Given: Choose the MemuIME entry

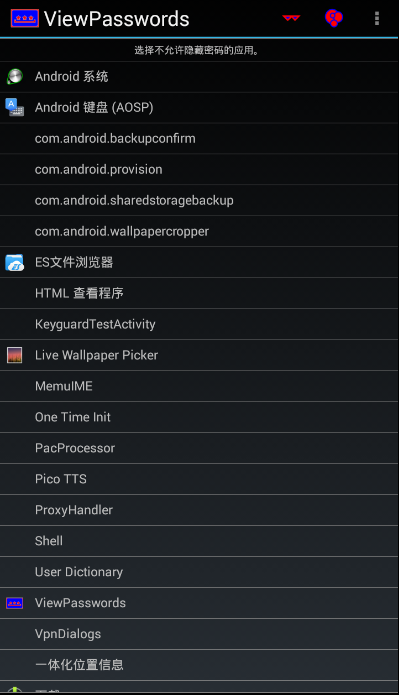Looking at the screenshot, I should tap(199, 386).
